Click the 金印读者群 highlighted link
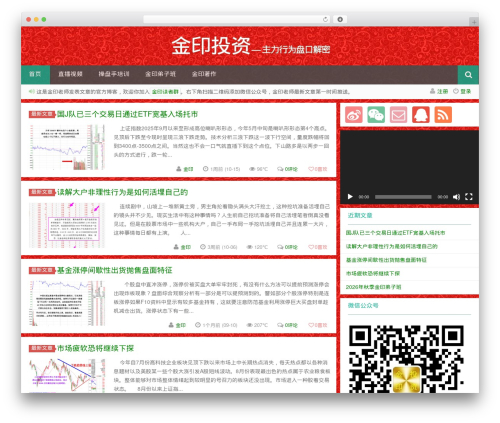 coord(165,92)
